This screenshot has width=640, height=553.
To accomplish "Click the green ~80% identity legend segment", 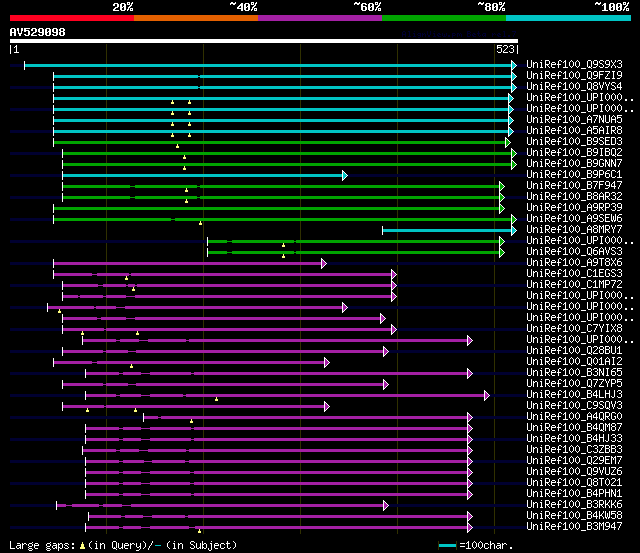I will pyautogui.click(x=444, y=18).
